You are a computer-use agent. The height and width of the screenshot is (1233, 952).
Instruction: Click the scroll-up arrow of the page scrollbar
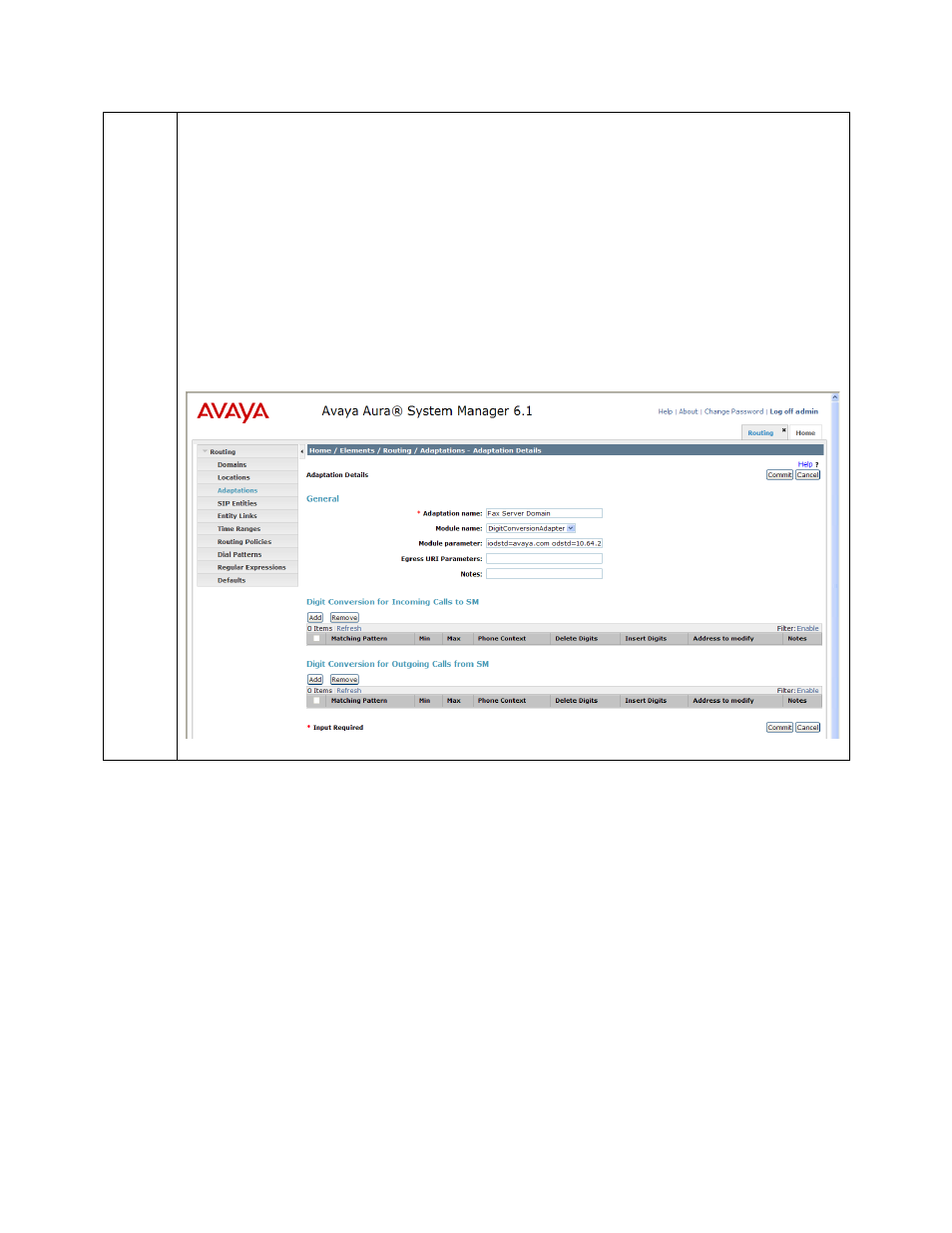835,397
